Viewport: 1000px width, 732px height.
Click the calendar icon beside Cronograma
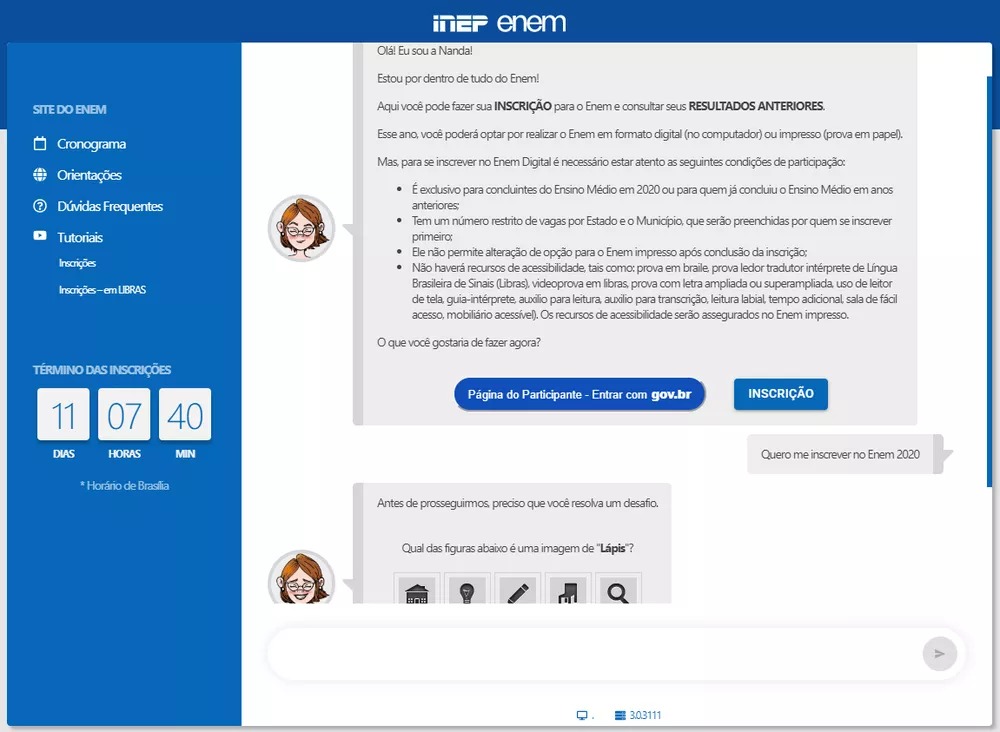pos(40,144)
